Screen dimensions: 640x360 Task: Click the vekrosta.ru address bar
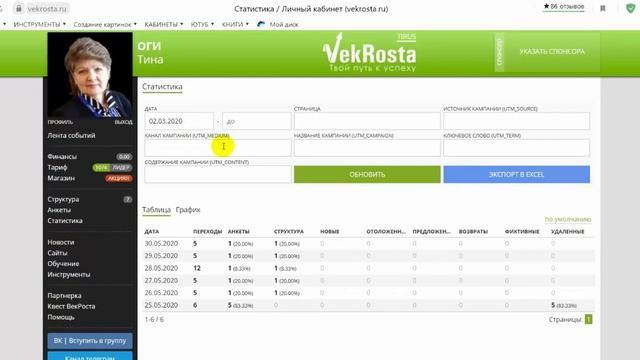tap(47, 9)
